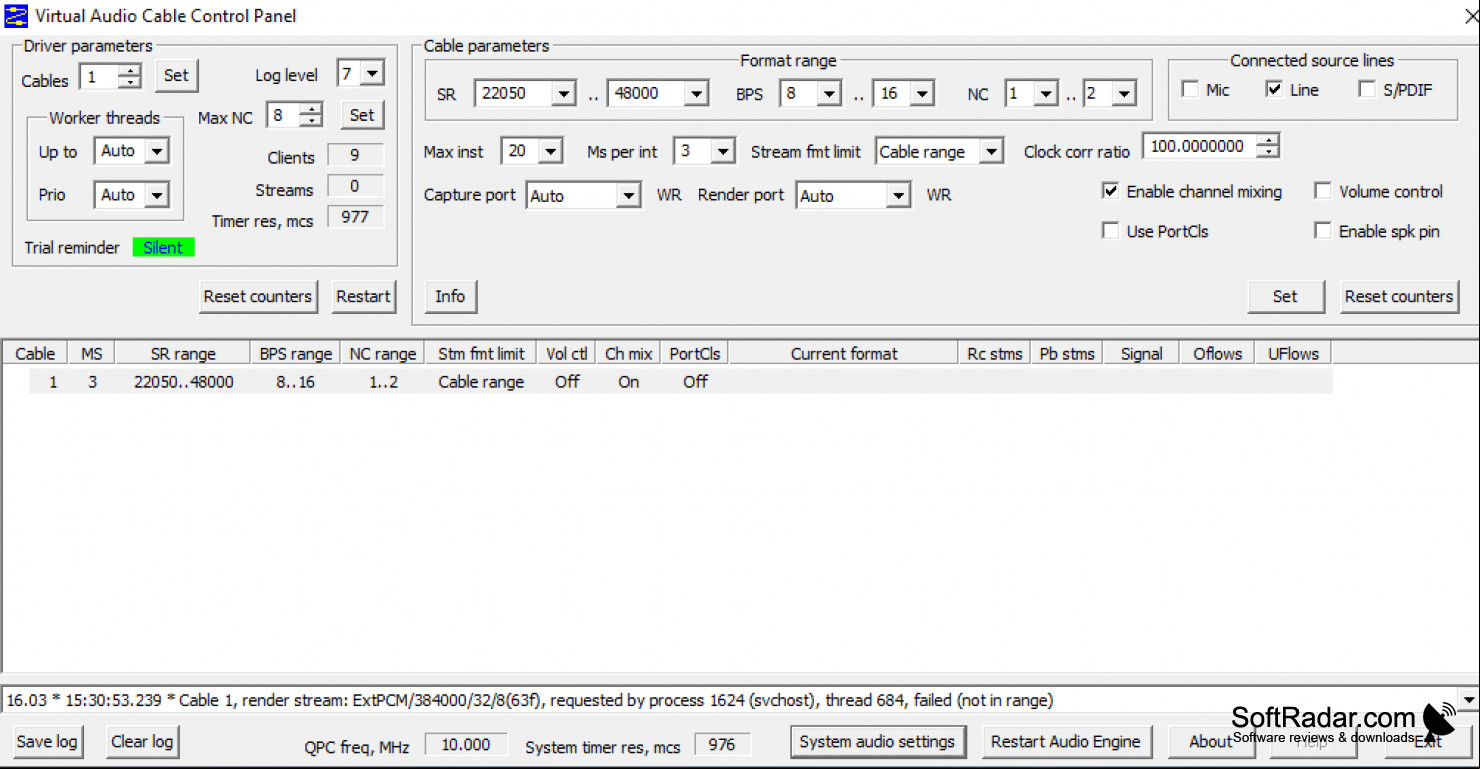Click Restart Audio Engine button

tap(1065, 741)
